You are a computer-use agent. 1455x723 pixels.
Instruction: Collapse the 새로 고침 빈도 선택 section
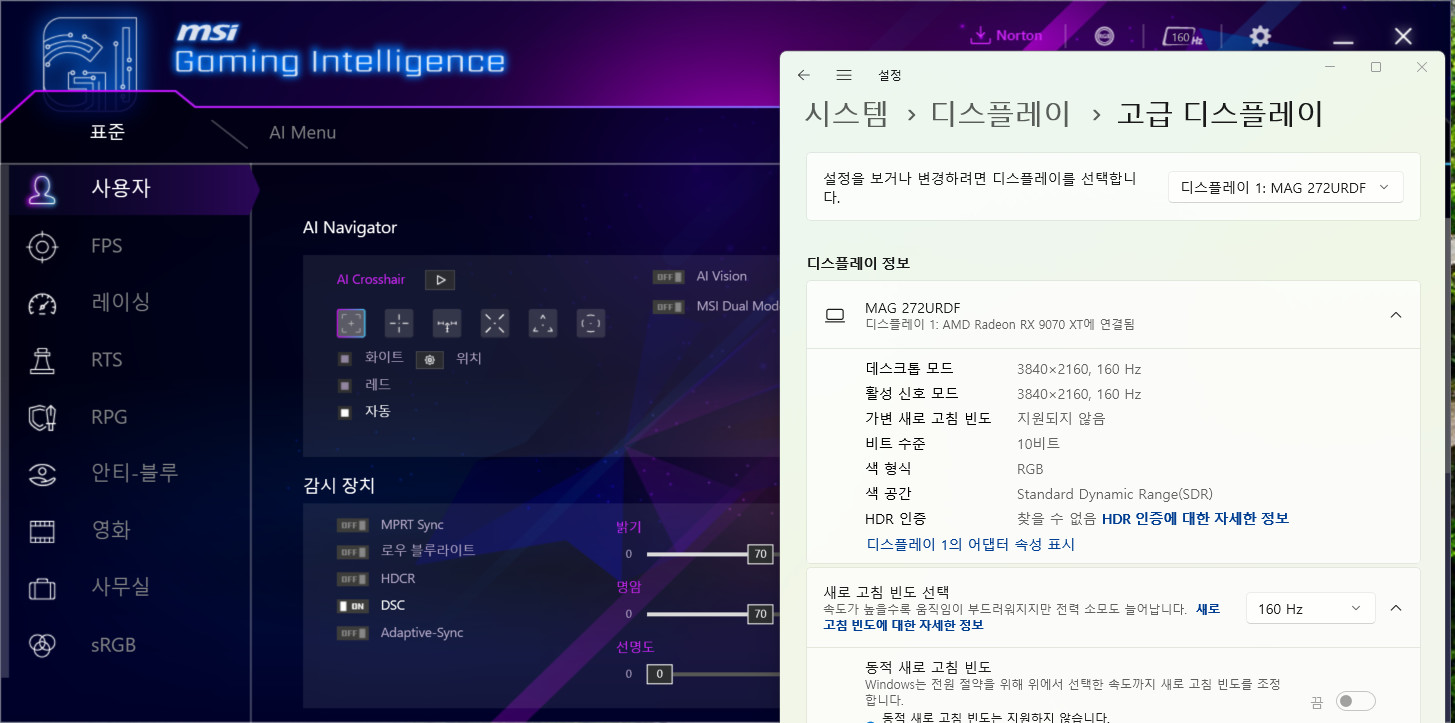(x=1396, y=608)
